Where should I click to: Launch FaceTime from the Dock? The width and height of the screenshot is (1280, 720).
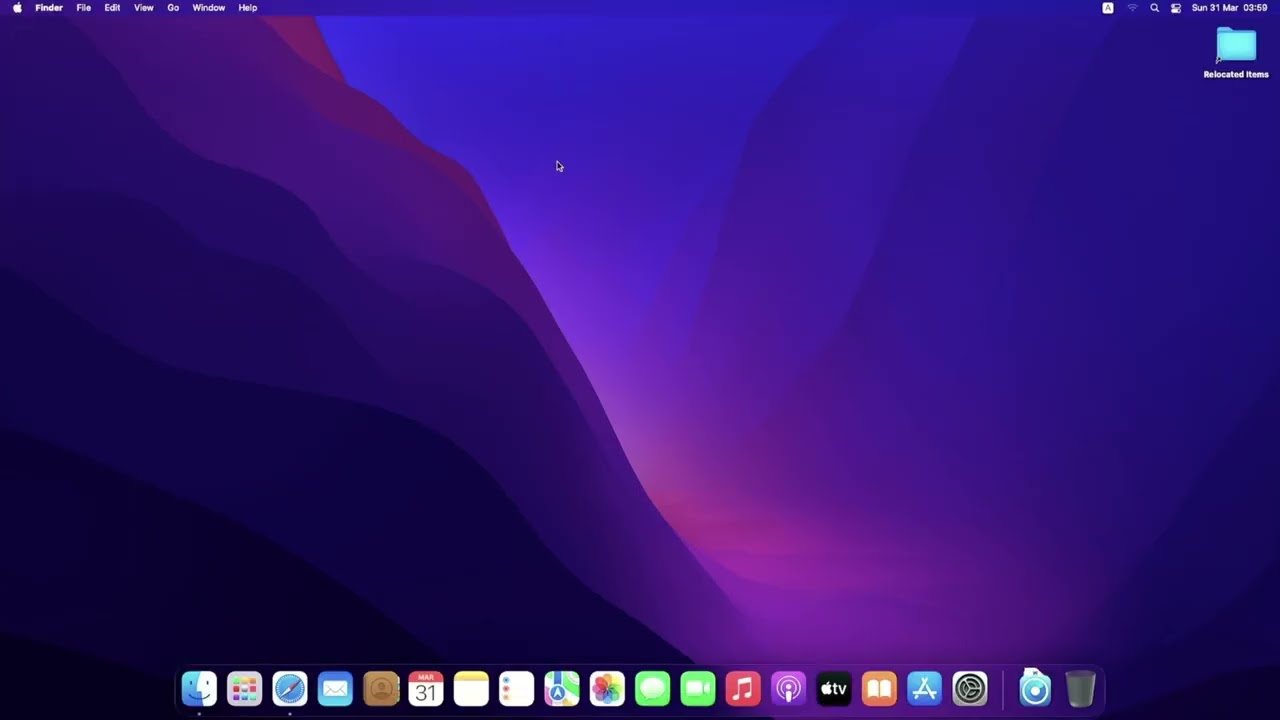(x=698, y=688)
